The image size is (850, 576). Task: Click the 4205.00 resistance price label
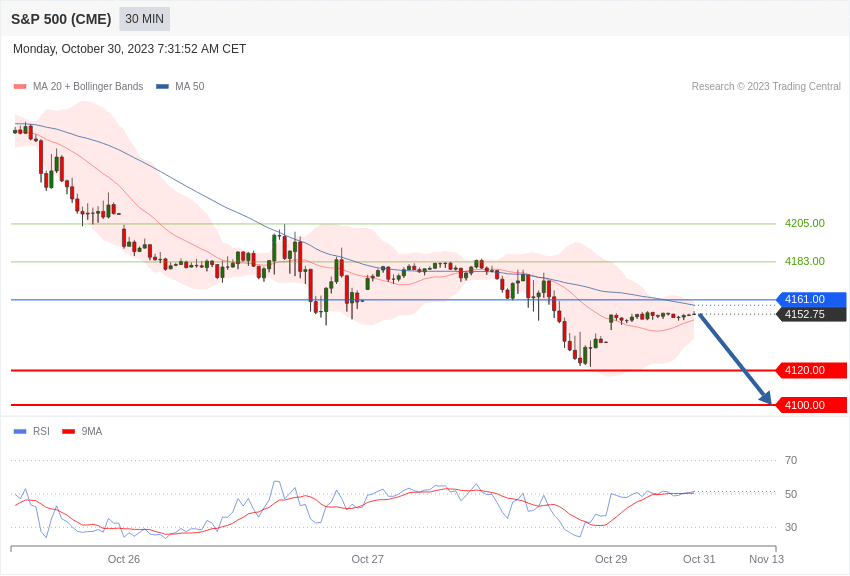(804, 223)
